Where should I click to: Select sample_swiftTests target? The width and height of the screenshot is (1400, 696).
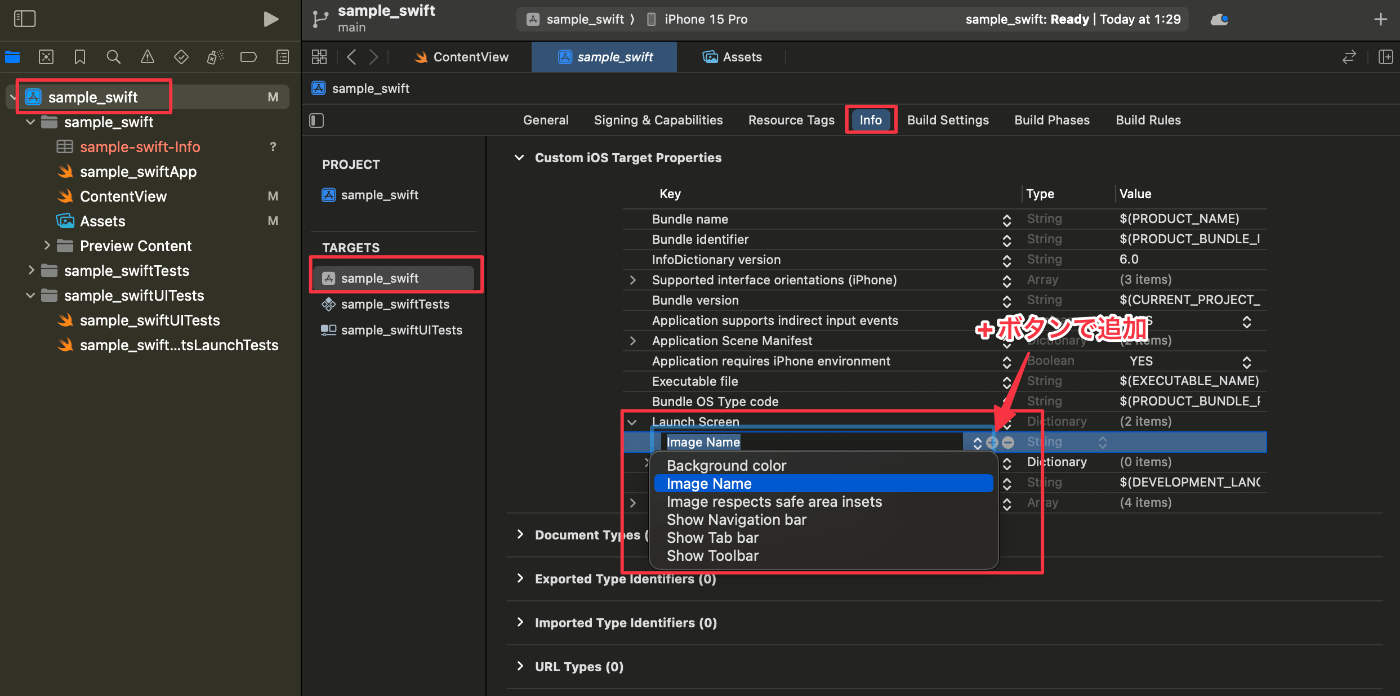394,304
